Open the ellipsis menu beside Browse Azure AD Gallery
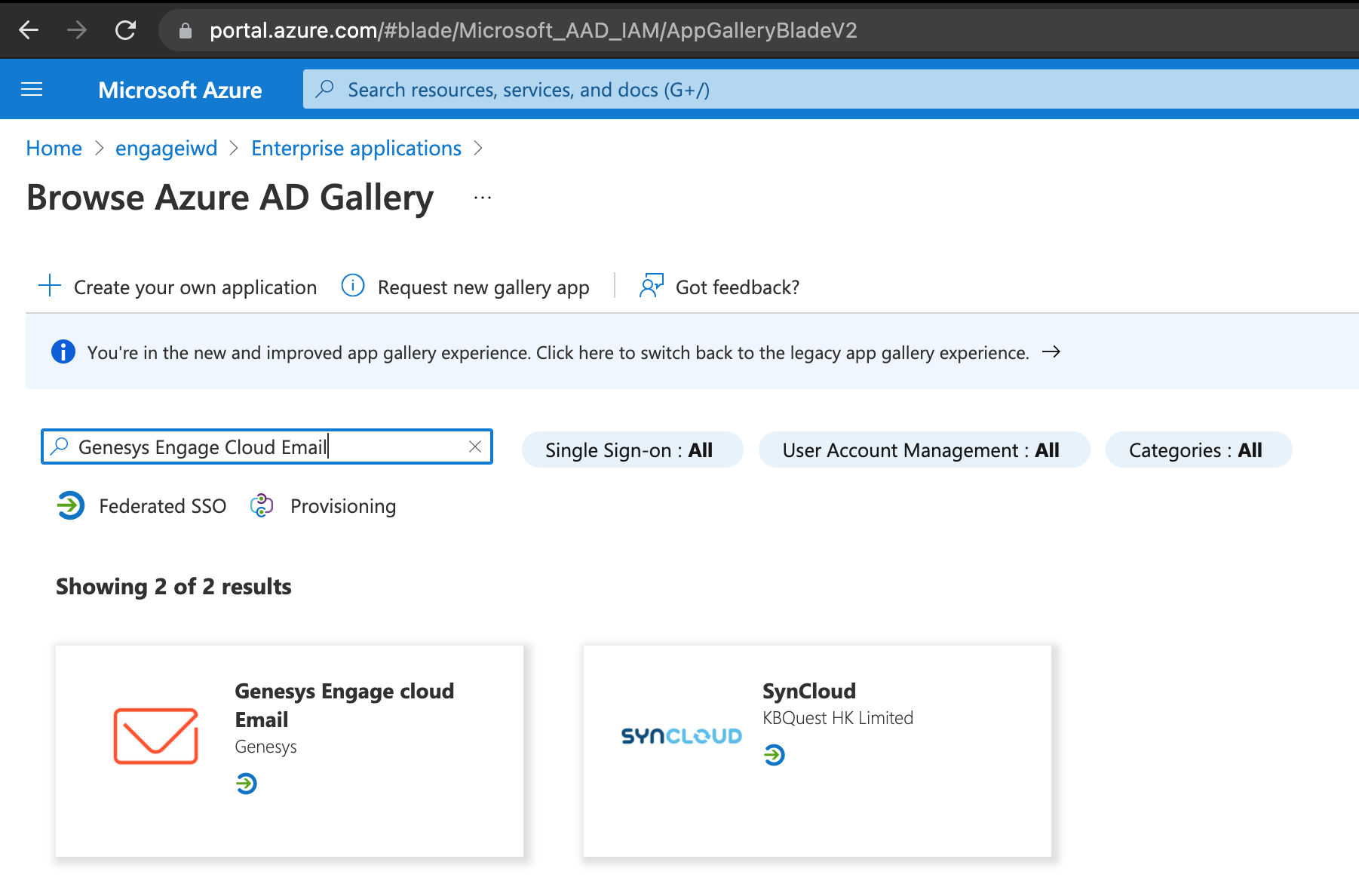 tap(483, 198)
